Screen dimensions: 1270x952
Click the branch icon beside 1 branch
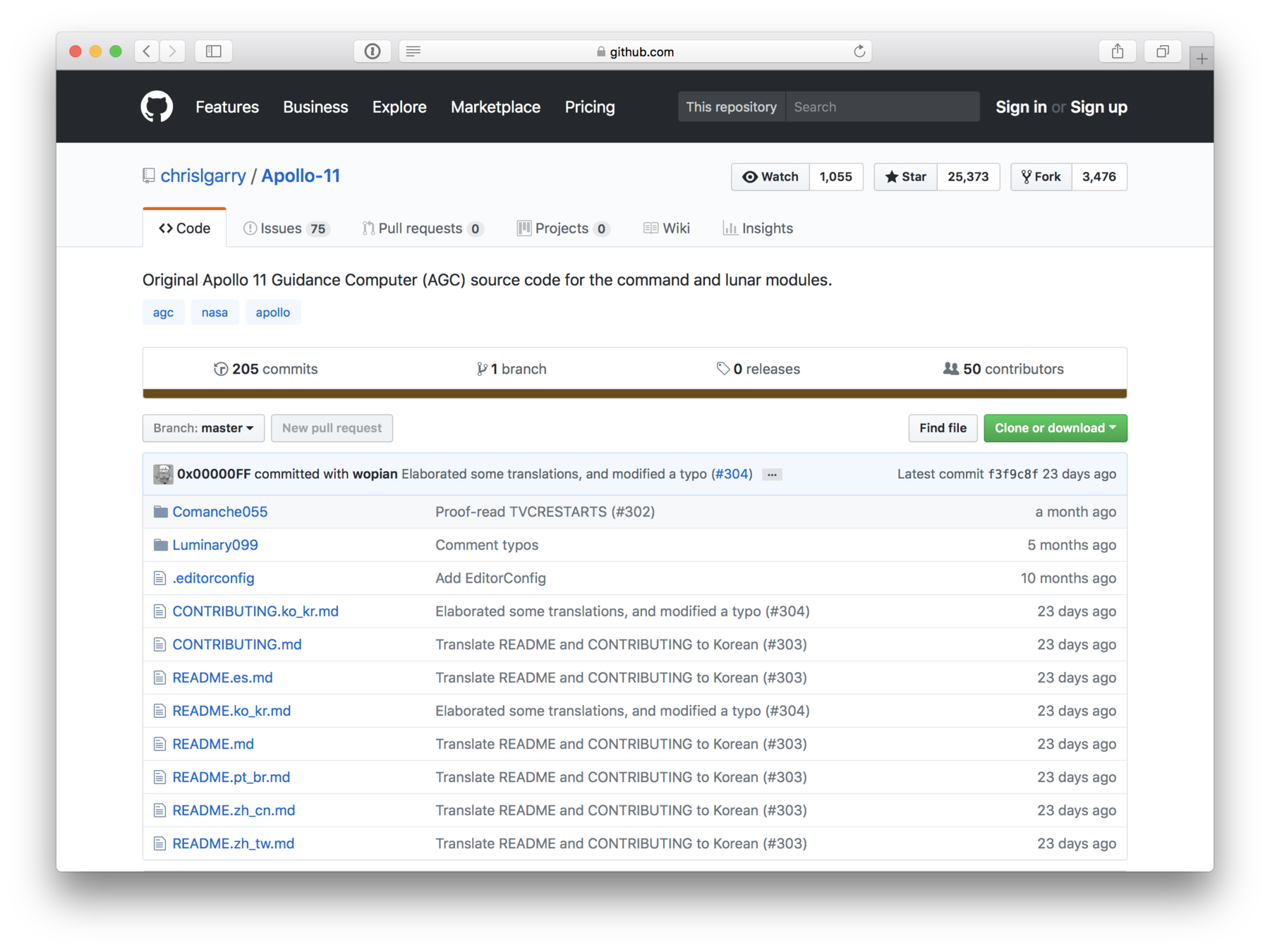(x=481, y=369)
